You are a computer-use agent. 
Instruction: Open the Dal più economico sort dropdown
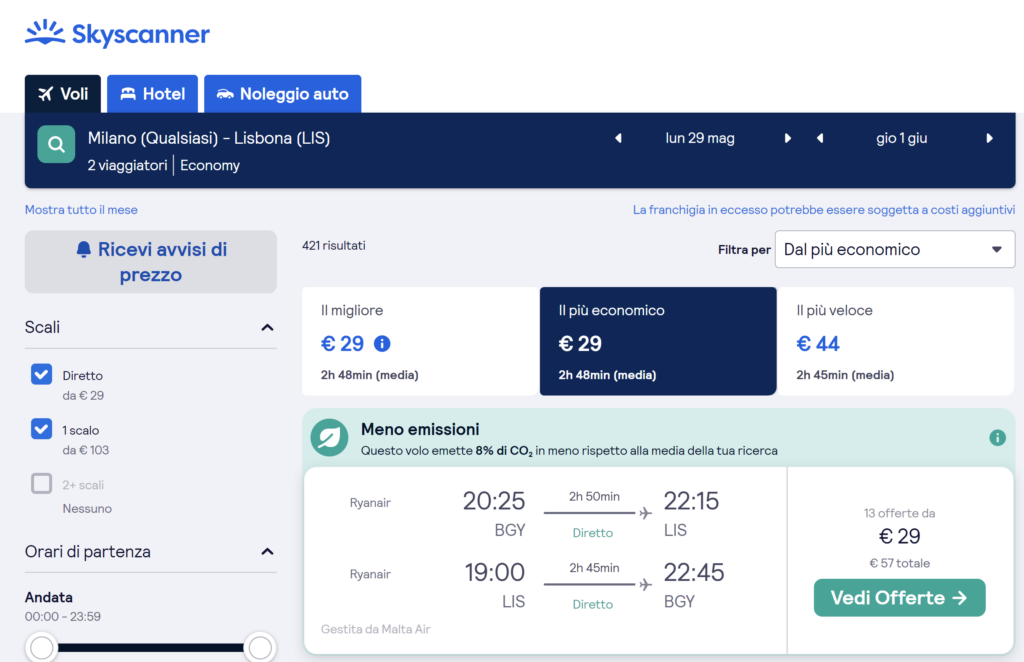894,250
